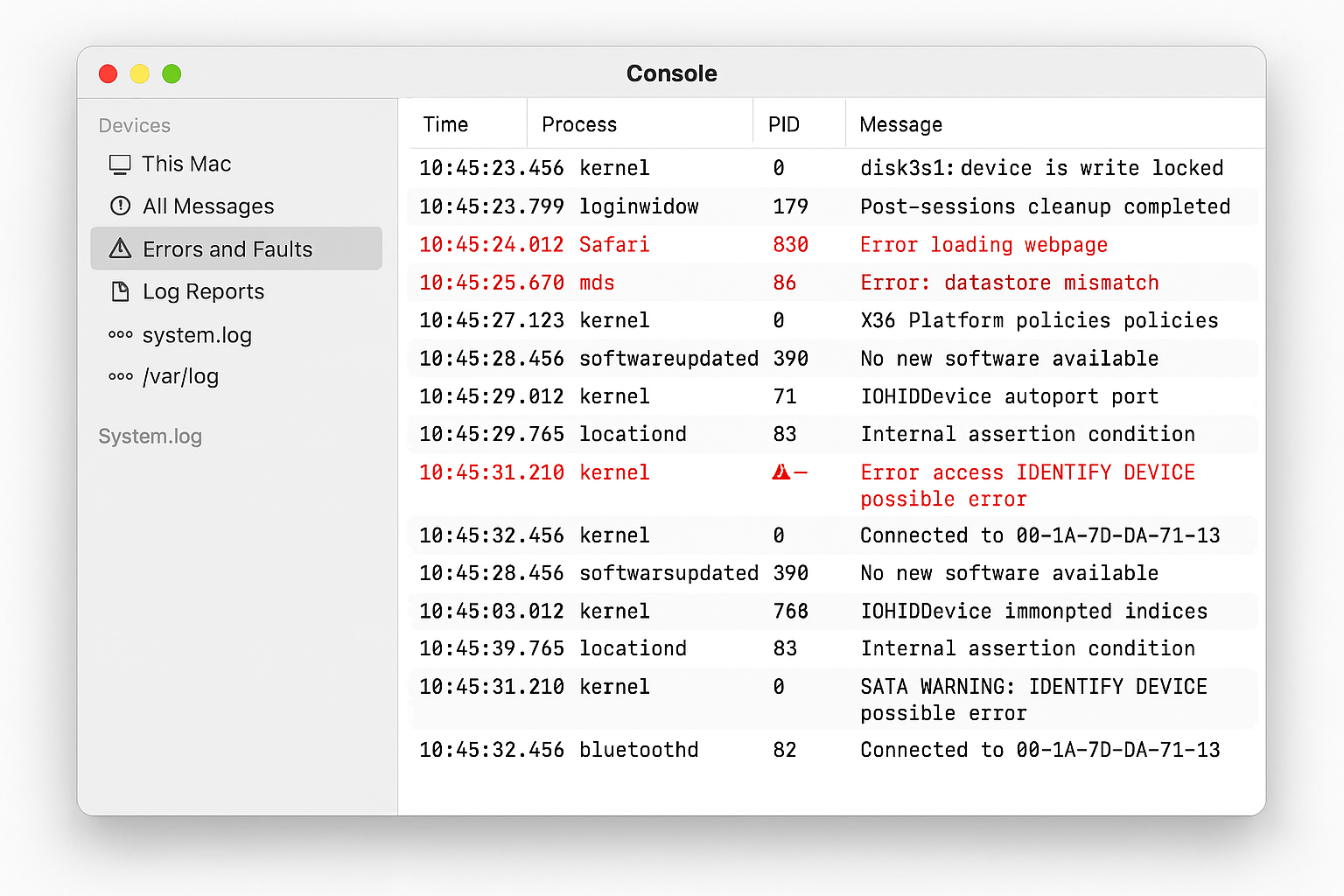Click the green zoom window button
This screenshot has height=896, width=1344.
point(171,73)
